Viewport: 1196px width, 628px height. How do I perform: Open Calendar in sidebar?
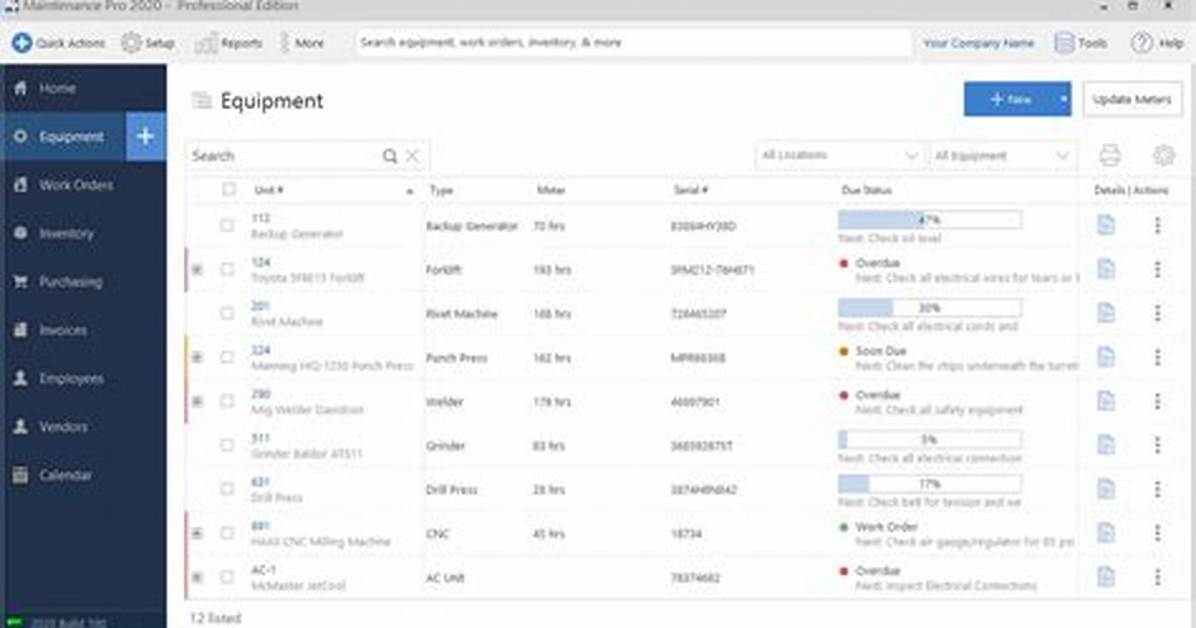pyautogui.click(x=83, y=475)
